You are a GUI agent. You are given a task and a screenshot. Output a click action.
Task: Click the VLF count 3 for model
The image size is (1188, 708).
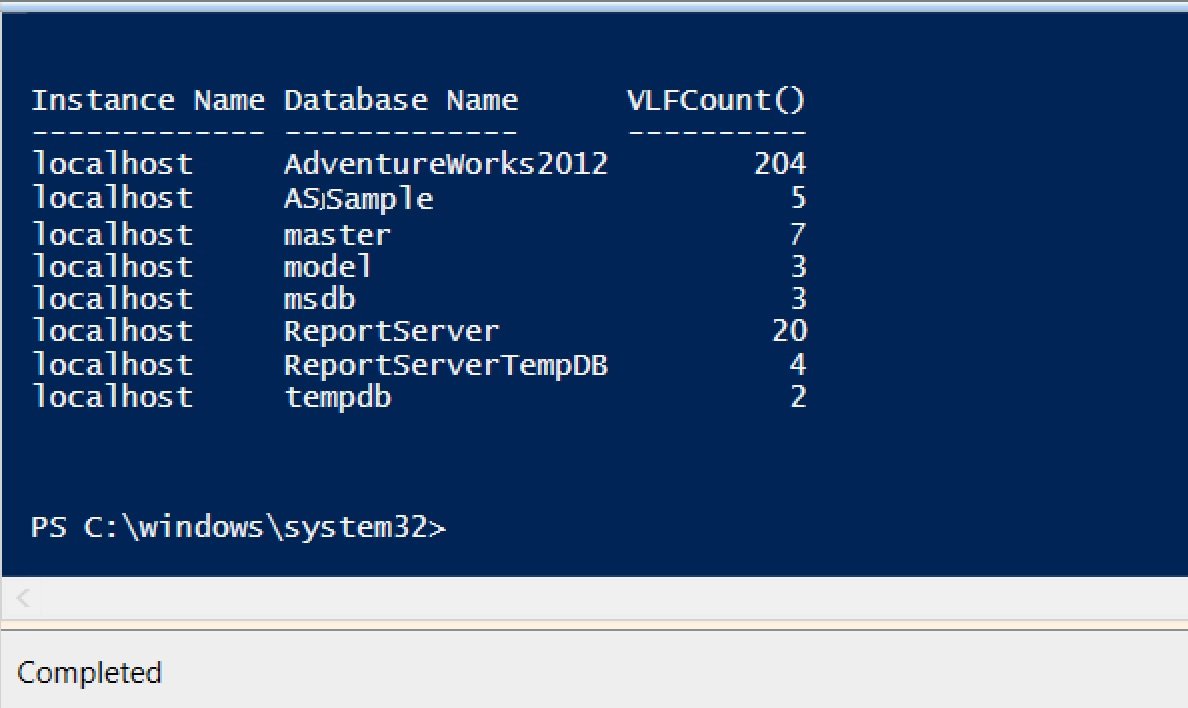799,266
